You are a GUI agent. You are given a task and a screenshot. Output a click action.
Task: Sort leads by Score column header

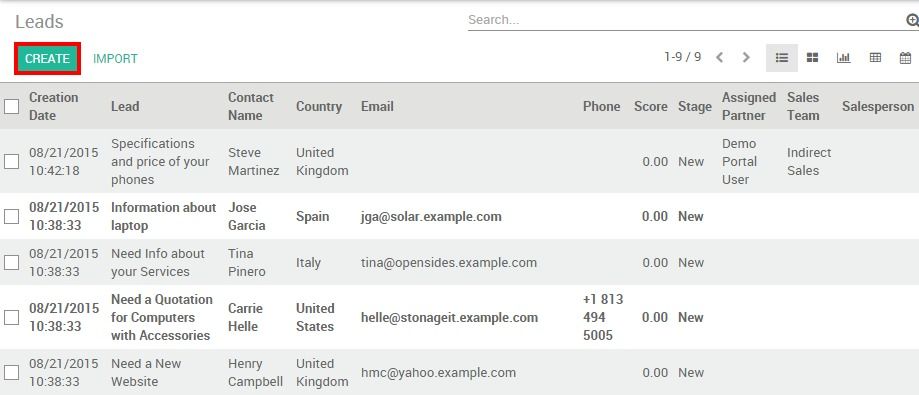click(x=651, y=106)
